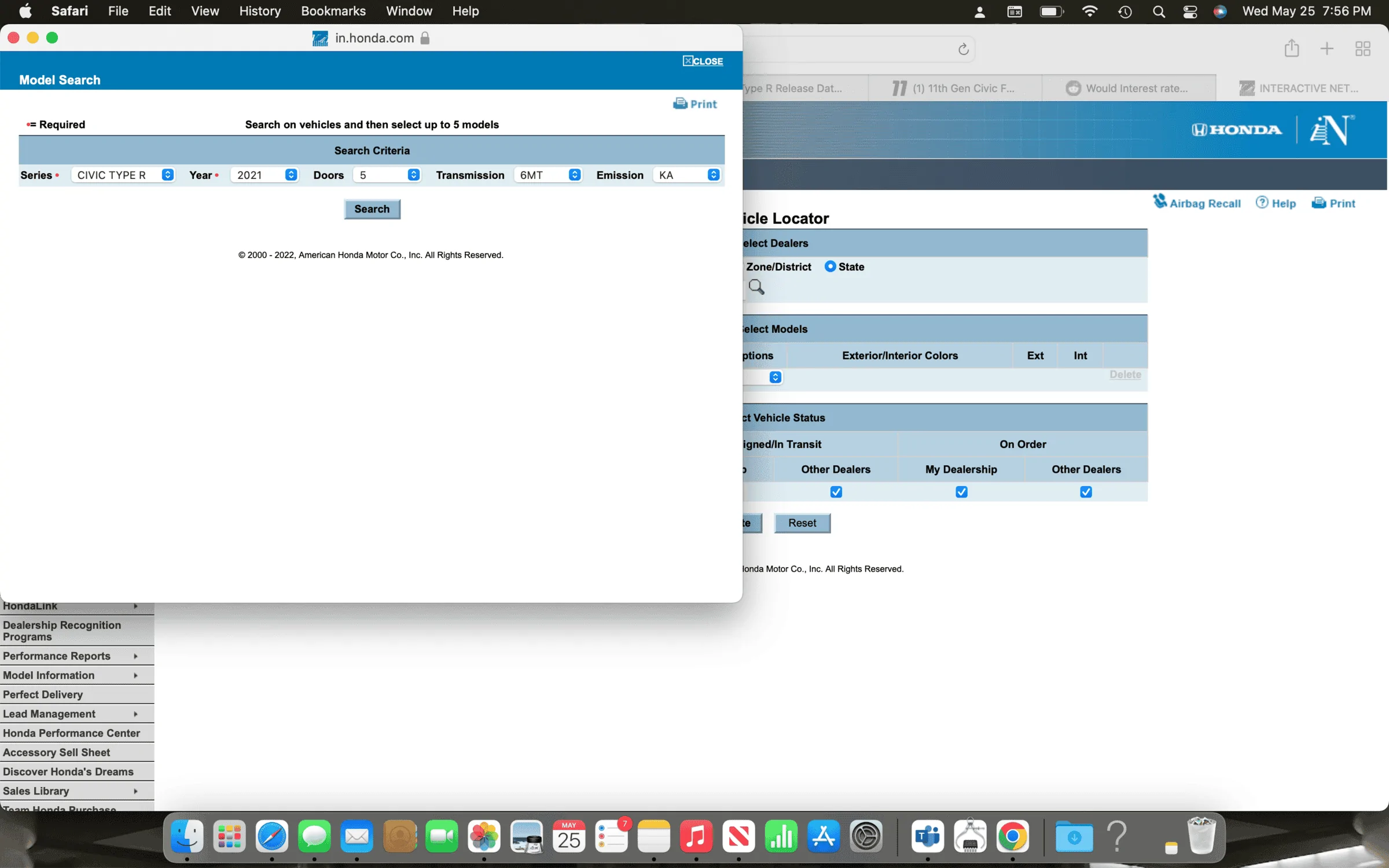Image resolution: width=1389 pixels, height=868 pixels.
Task: Select the State radio button
Action: [x=830, y=267]
